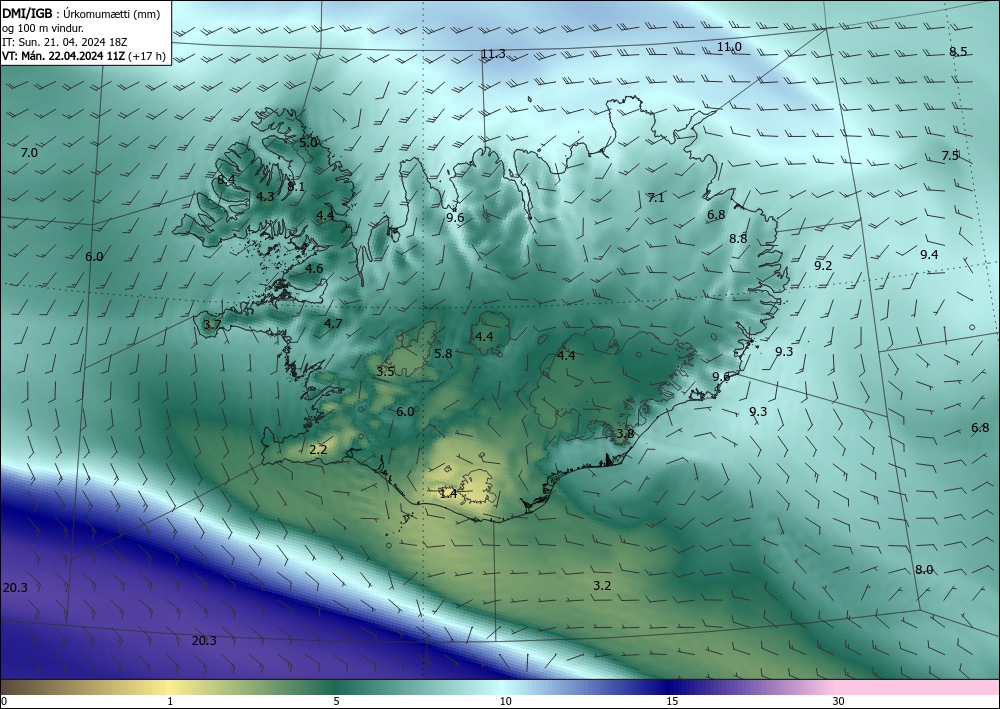1000x709 pixels.
Task: Pick the 8.4 value label
Action: pos(226,180)
